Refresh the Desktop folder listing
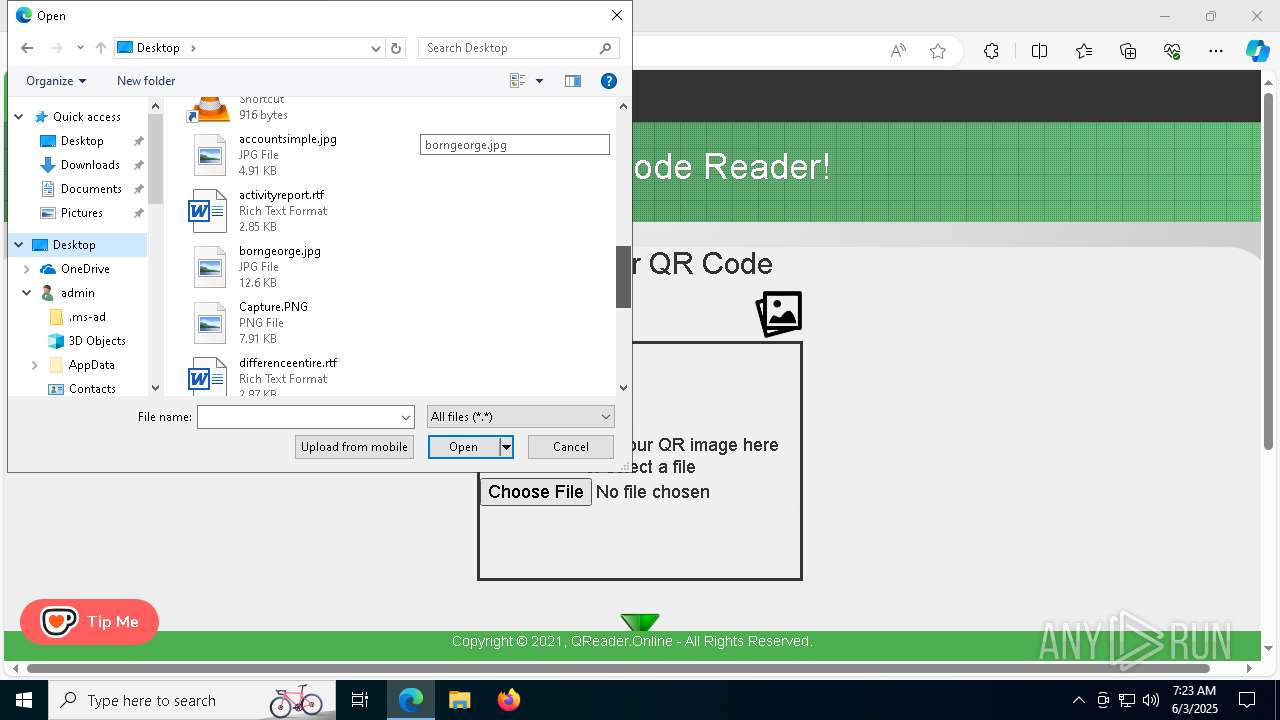Image resolution: width=1280 pixels, height=720 pixels. pyautogui.click(x=396, y=48)
